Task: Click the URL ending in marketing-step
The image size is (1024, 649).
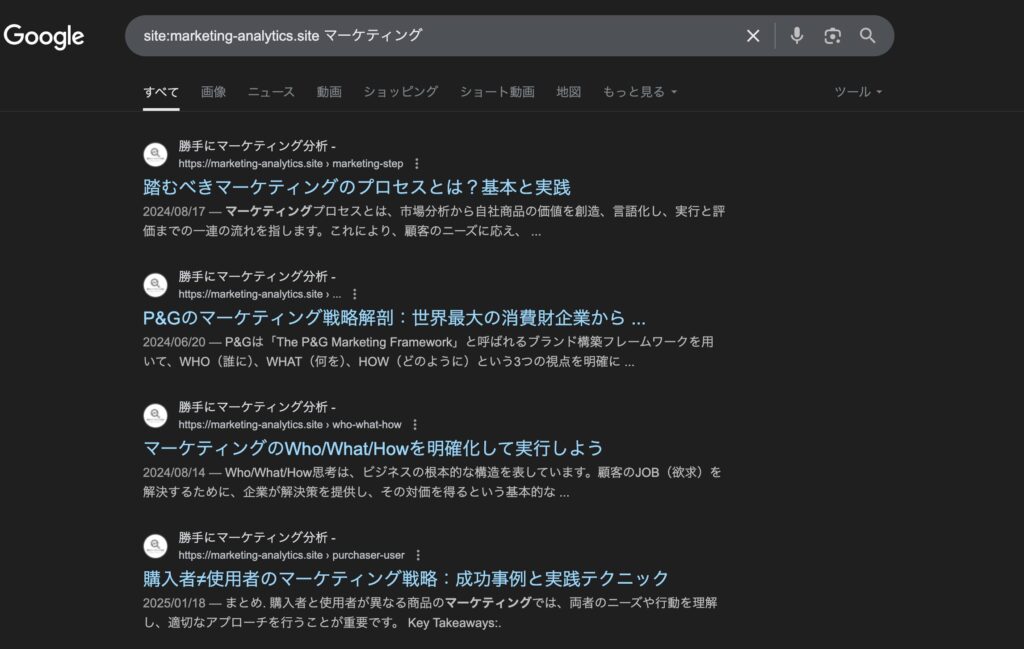Action: (x=291, y=164)
